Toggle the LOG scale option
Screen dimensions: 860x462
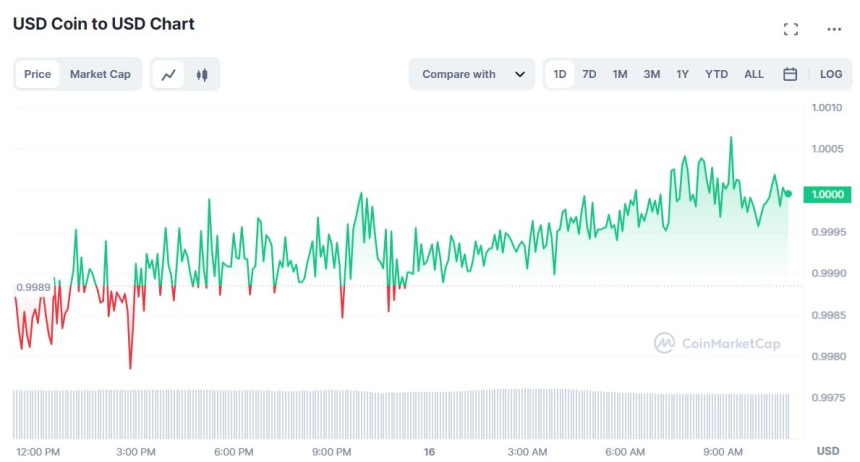831,74
